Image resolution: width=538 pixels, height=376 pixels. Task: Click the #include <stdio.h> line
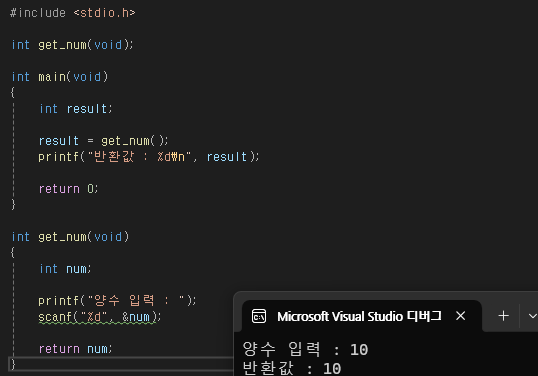[x=73, y=13]
